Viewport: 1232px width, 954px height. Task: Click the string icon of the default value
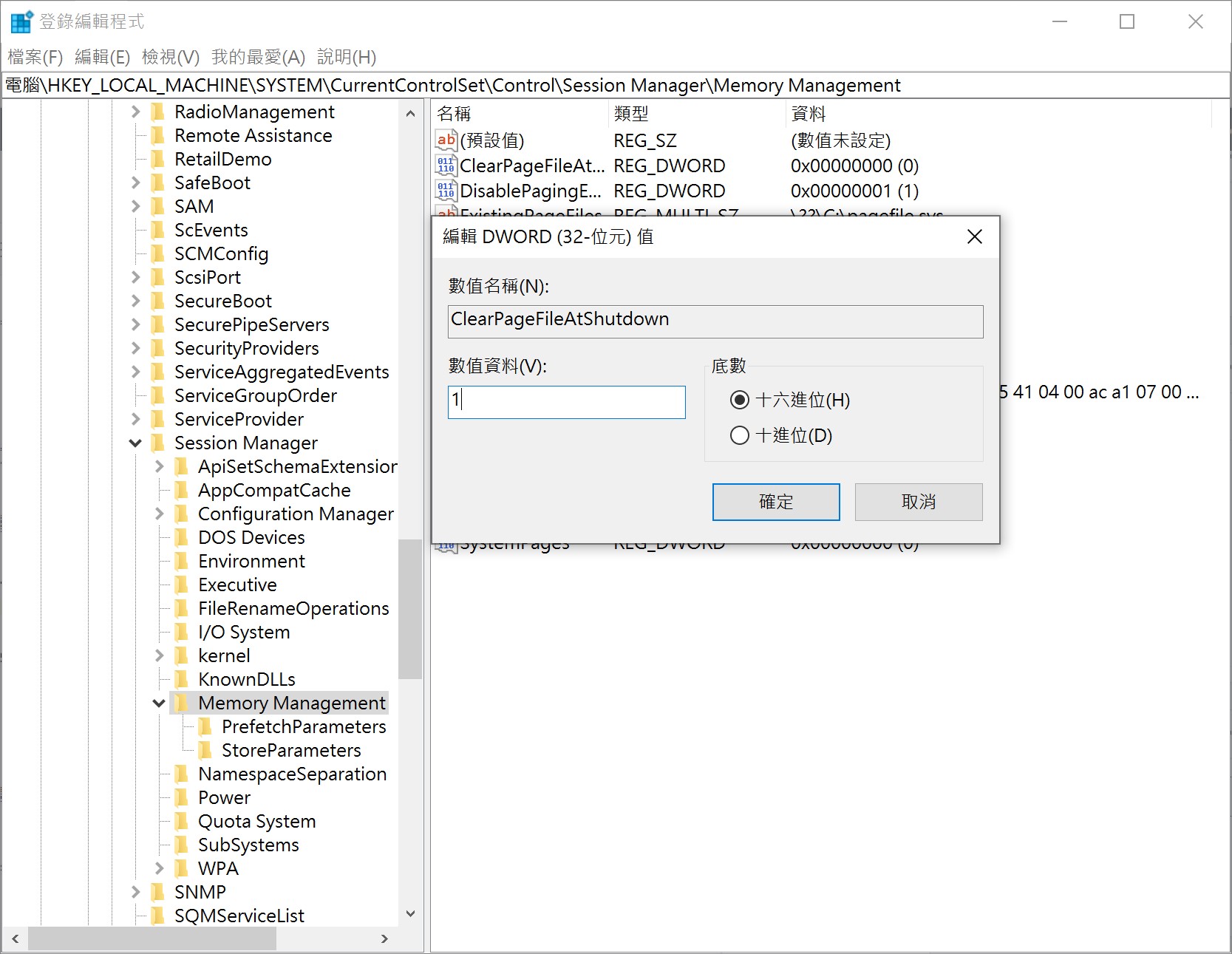click(x=446, y=140)
